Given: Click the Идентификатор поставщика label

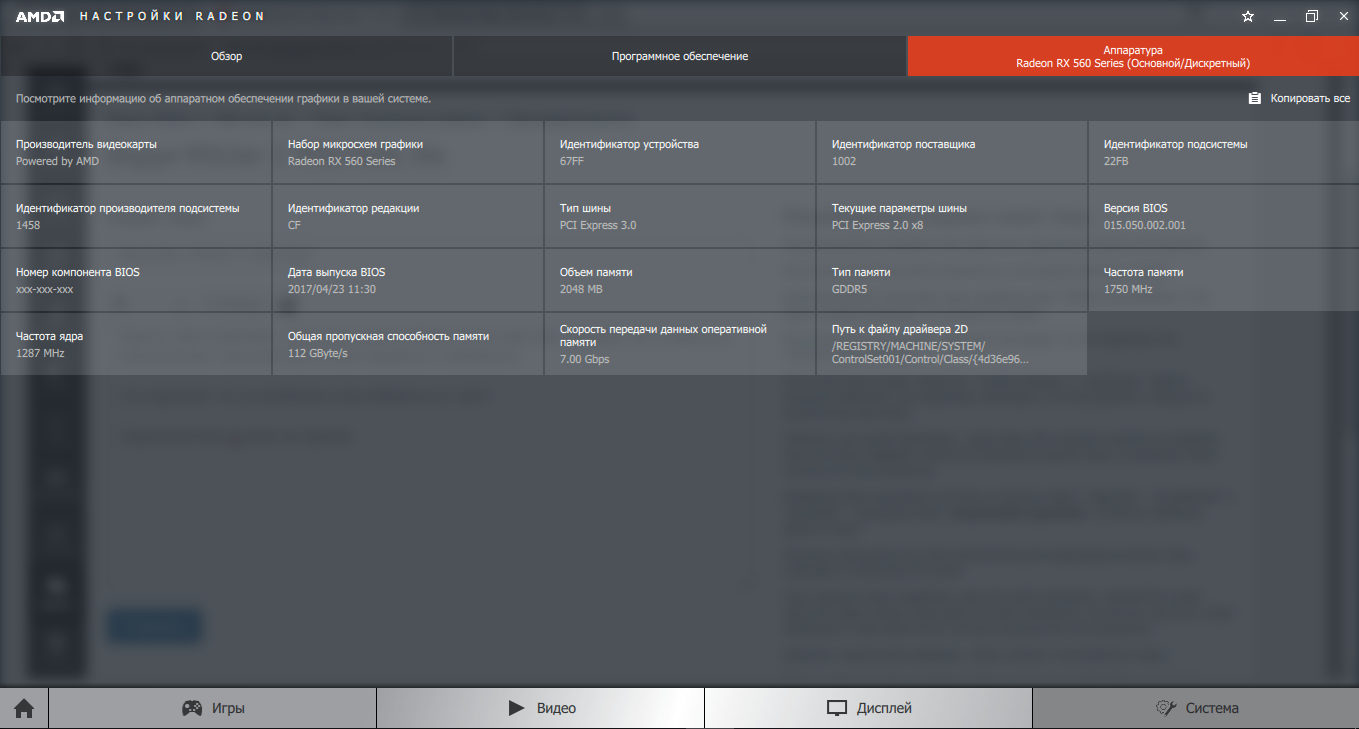Looking at the screenshot, I should click(x=903, y=144).
